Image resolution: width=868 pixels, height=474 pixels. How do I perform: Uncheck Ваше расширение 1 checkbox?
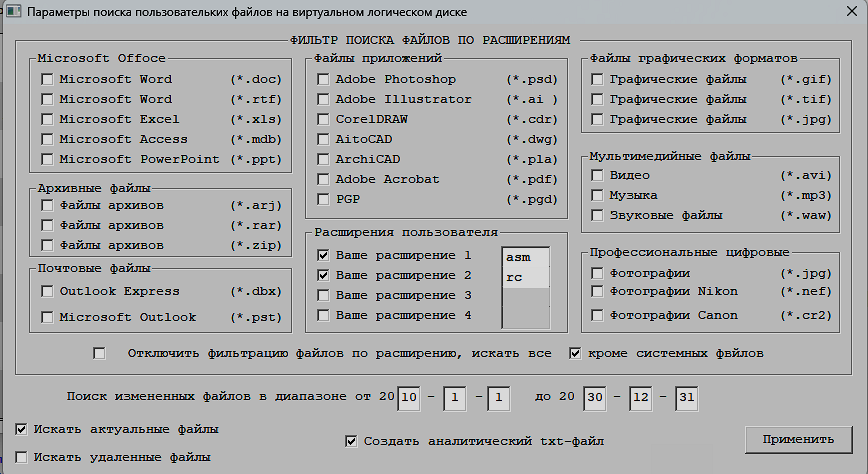click(323, 255)
